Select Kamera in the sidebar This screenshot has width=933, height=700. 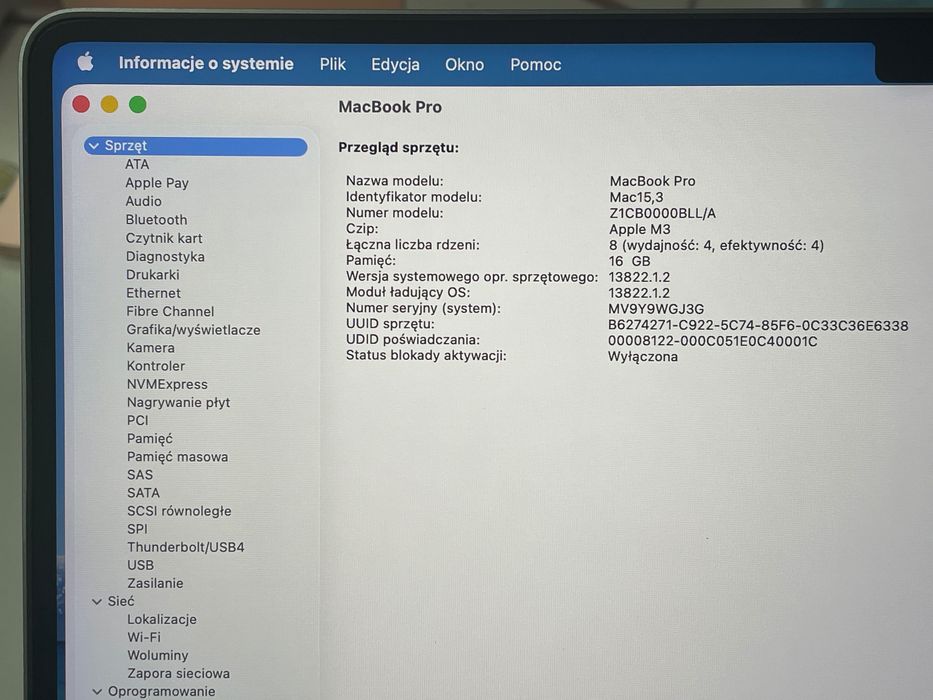(151, 348)
